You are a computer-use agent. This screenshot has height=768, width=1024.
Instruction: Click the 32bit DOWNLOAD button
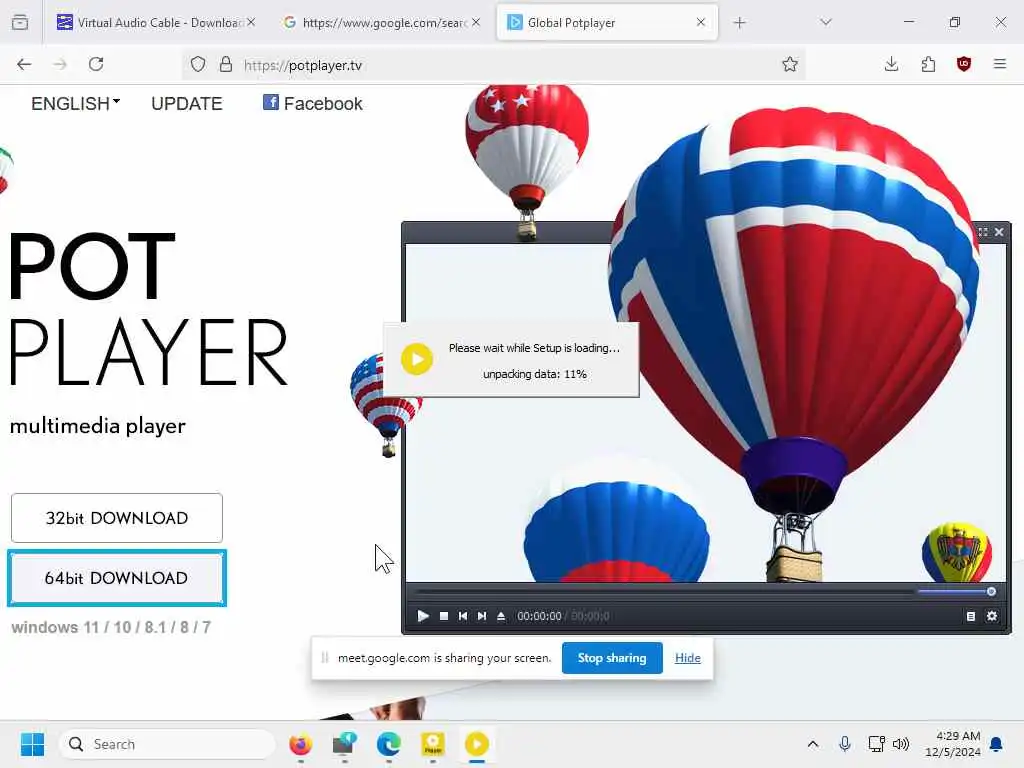click(117, 518)
